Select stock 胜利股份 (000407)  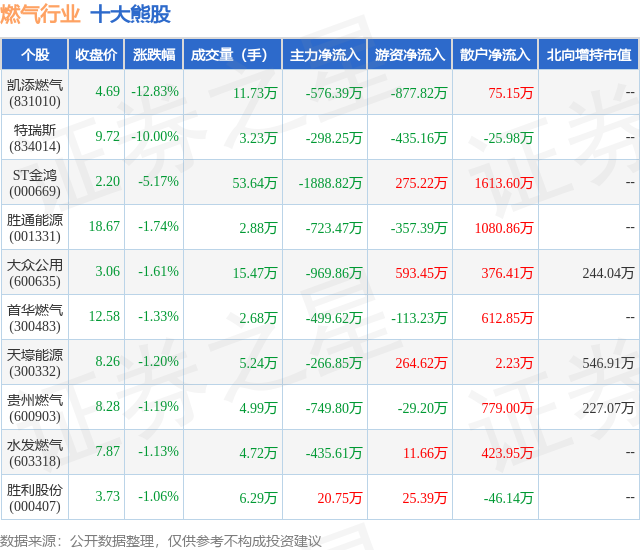coord(35,498)
